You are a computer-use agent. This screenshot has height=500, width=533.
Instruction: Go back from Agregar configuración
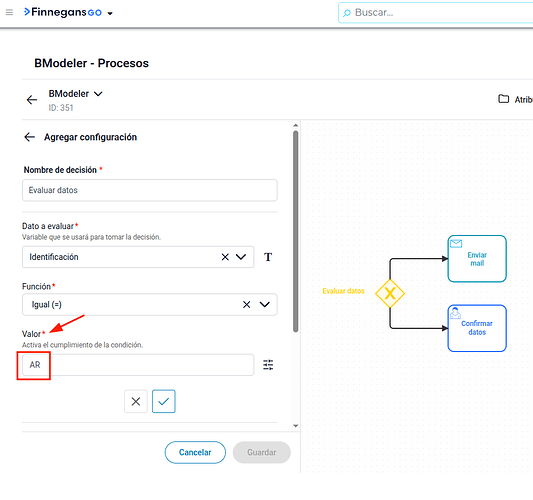coord(30,137)
